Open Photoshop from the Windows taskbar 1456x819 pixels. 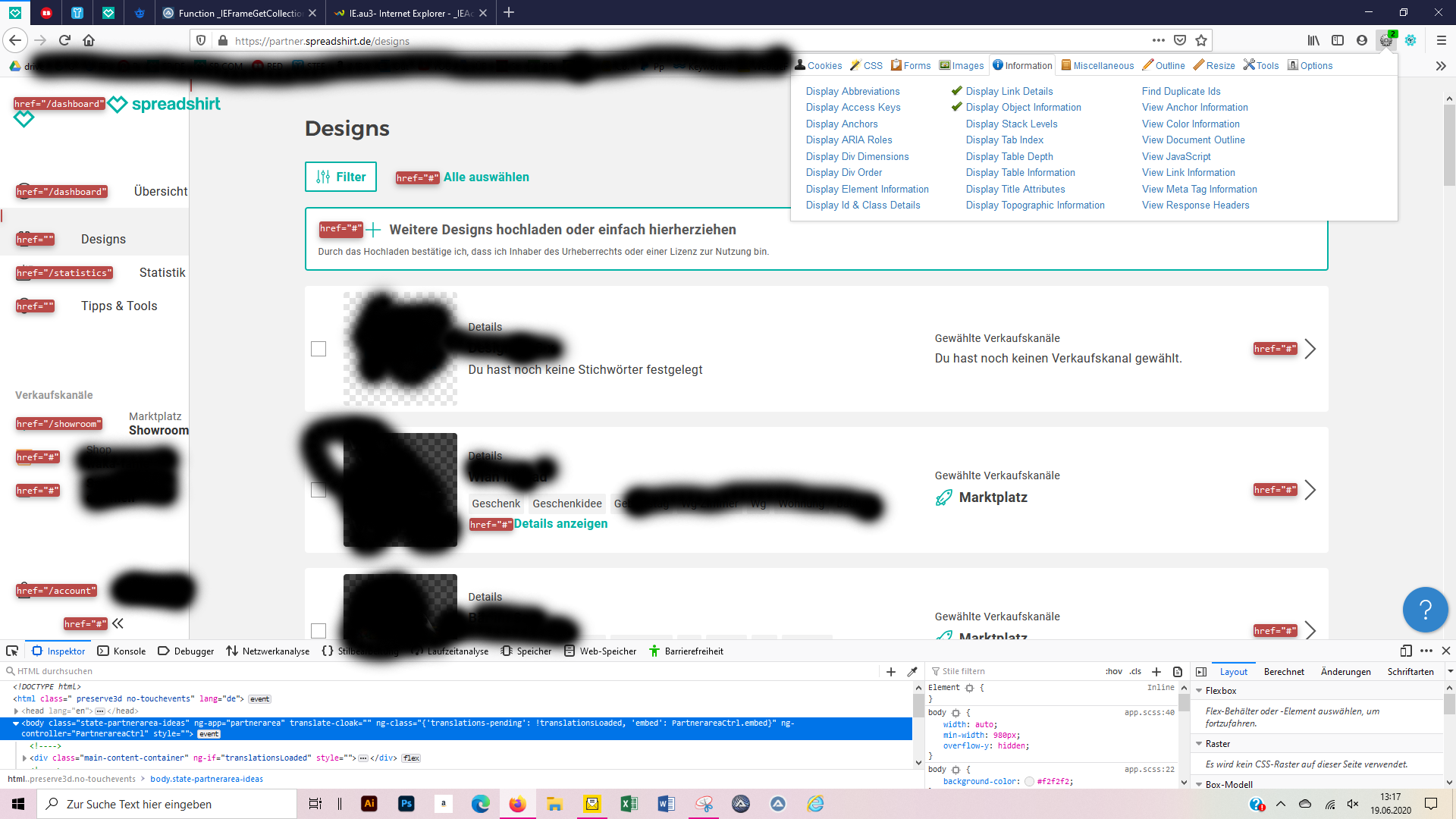coord(406,804)
